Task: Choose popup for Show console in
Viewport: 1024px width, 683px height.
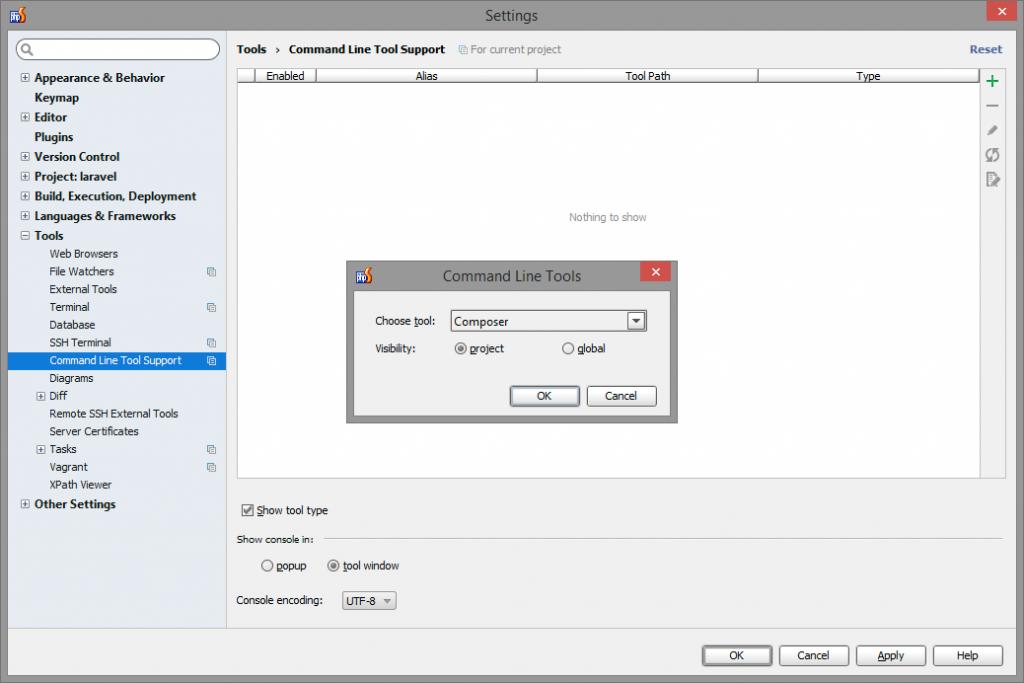Action: click(x=265, y=565)
